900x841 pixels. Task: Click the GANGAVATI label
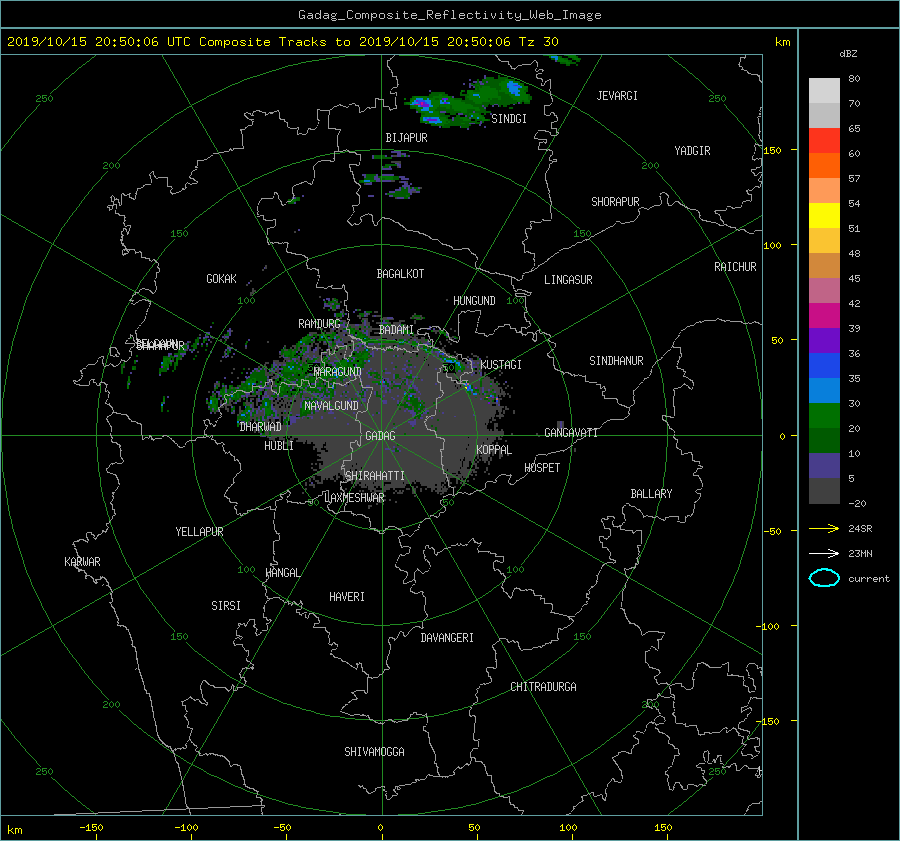pos(571,433)
